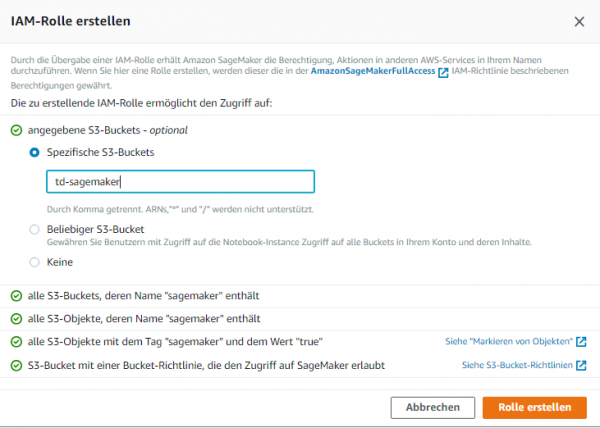
Task: Click the Beliebiger S3-Bucket label text
Action: [95, 229]
